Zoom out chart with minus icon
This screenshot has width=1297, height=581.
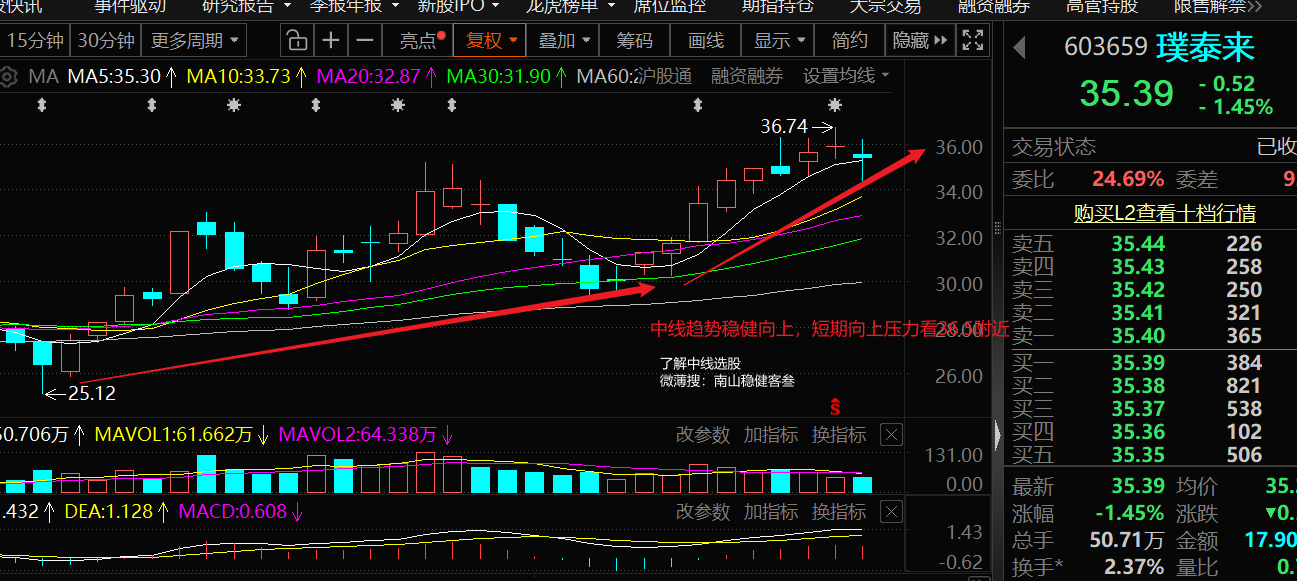click(365, 41)
